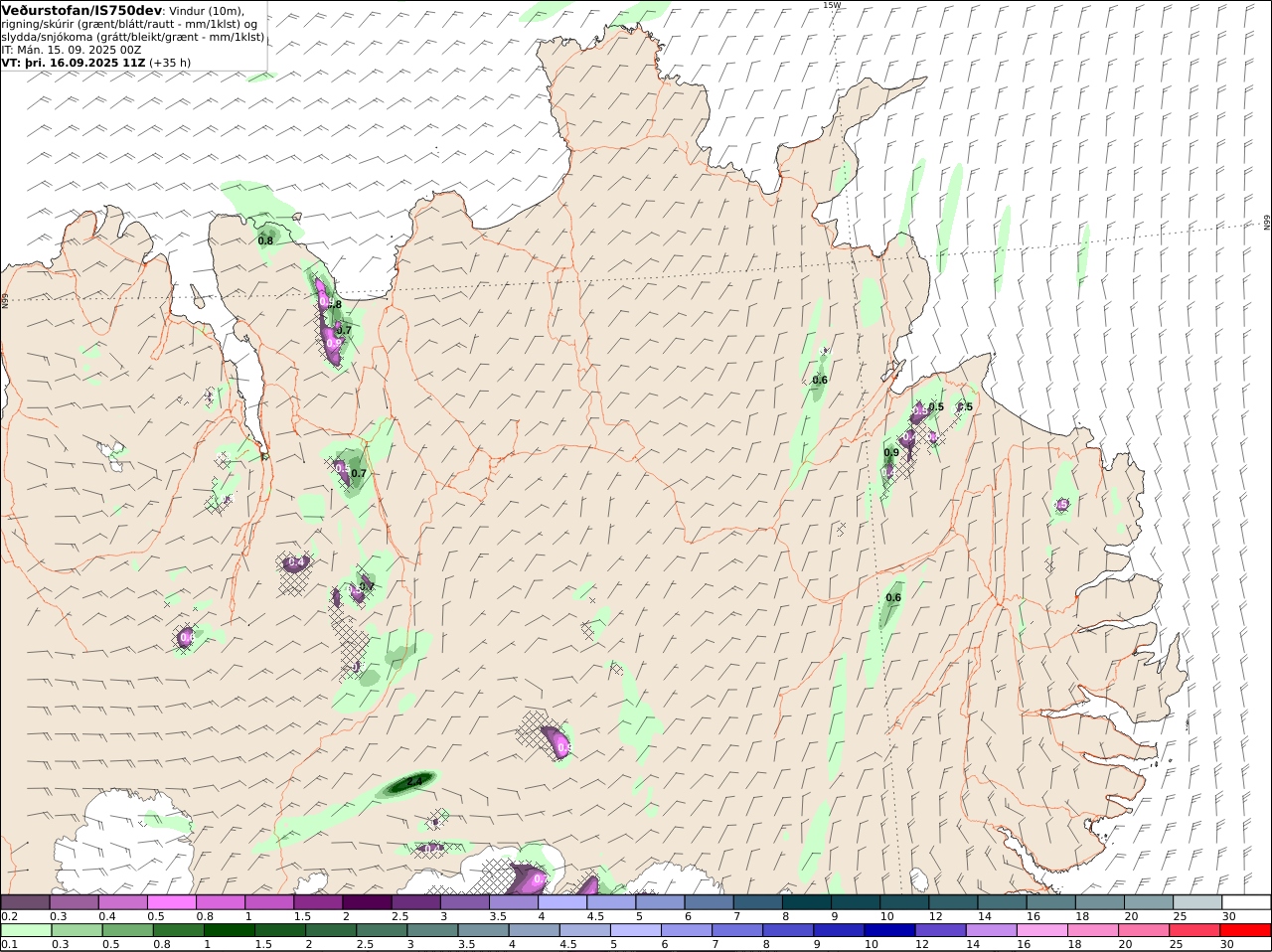Viewport: 1272px width, 952px height.
Task: Select the bright pink 0.5 swatch, upper legend row
Action: click(x=171, y=901)
